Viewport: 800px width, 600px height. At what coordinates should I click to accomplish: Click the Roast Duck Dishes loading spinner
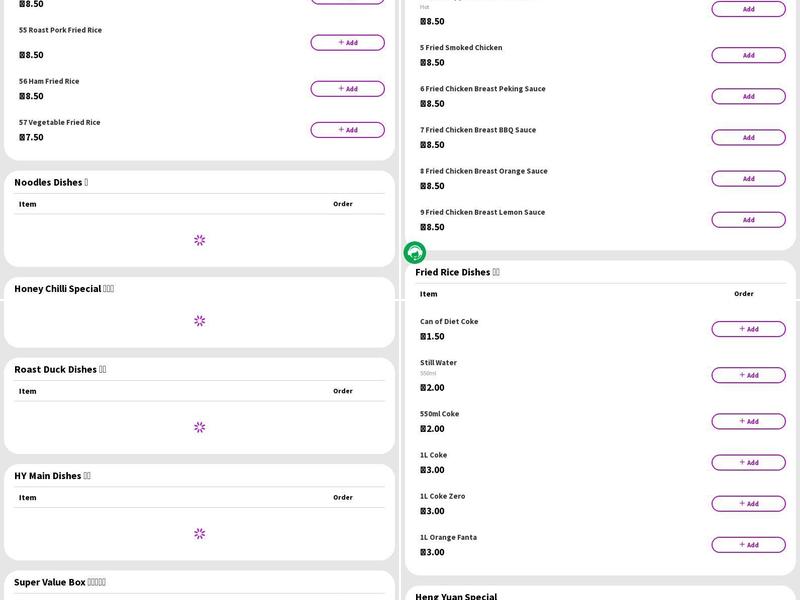(200, 427)
